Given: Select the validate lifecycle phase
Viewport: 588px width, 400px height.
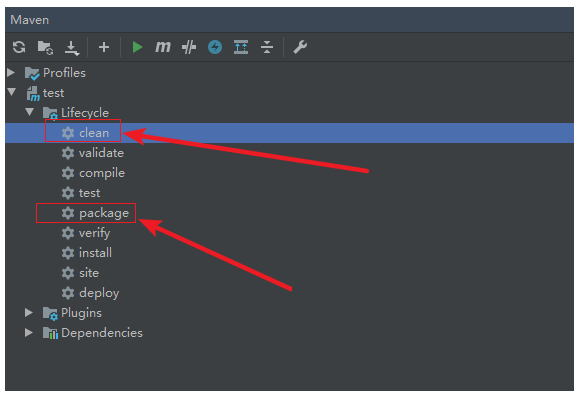Looking at the screenshot, I should click(101, 153).
